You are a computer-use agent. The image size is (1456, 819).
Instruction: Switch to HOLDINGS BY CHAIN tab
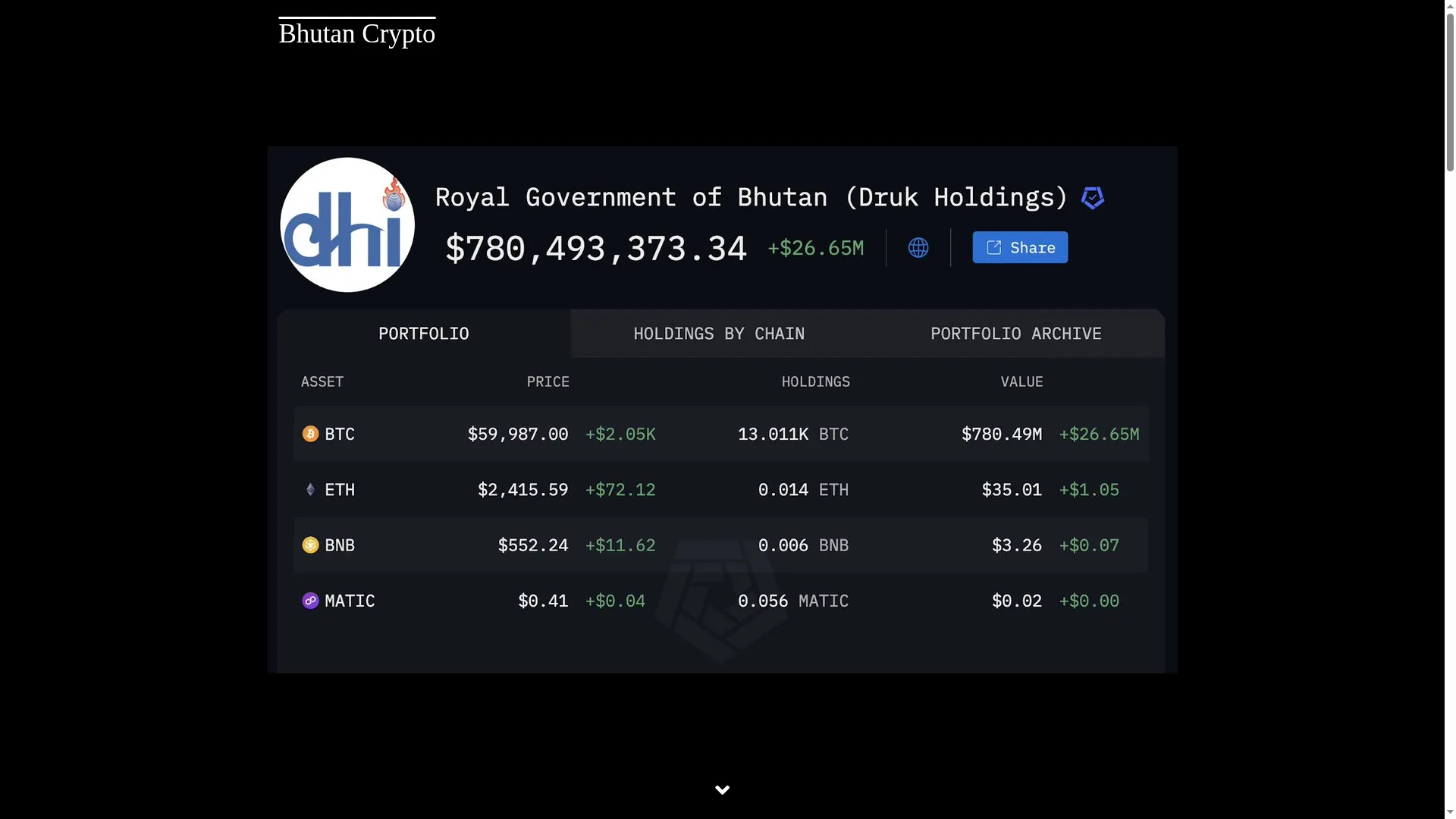(x=719, y=334)
